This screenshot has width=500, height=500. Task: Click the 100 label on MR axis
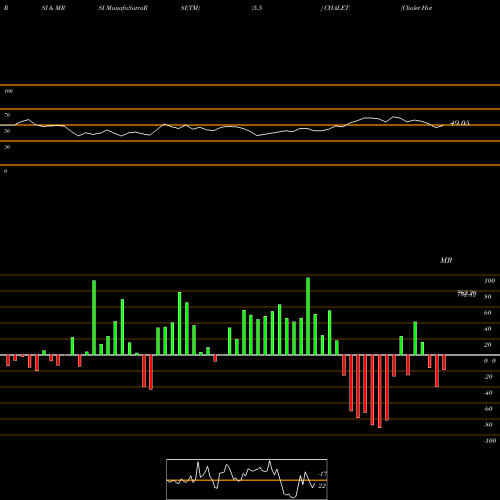pyautogui.click(x=489, y=281)
